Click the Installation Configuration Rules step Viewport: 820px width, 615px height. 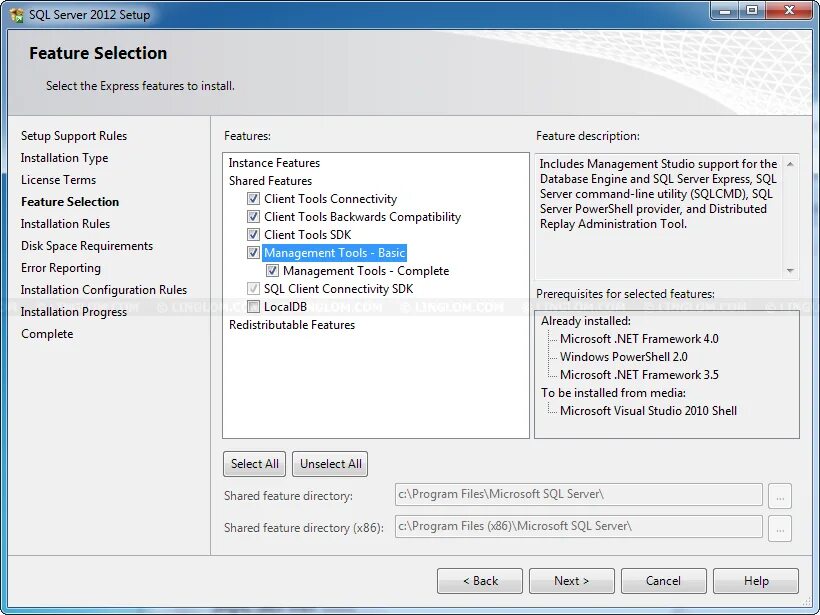[x=104, y=290]
